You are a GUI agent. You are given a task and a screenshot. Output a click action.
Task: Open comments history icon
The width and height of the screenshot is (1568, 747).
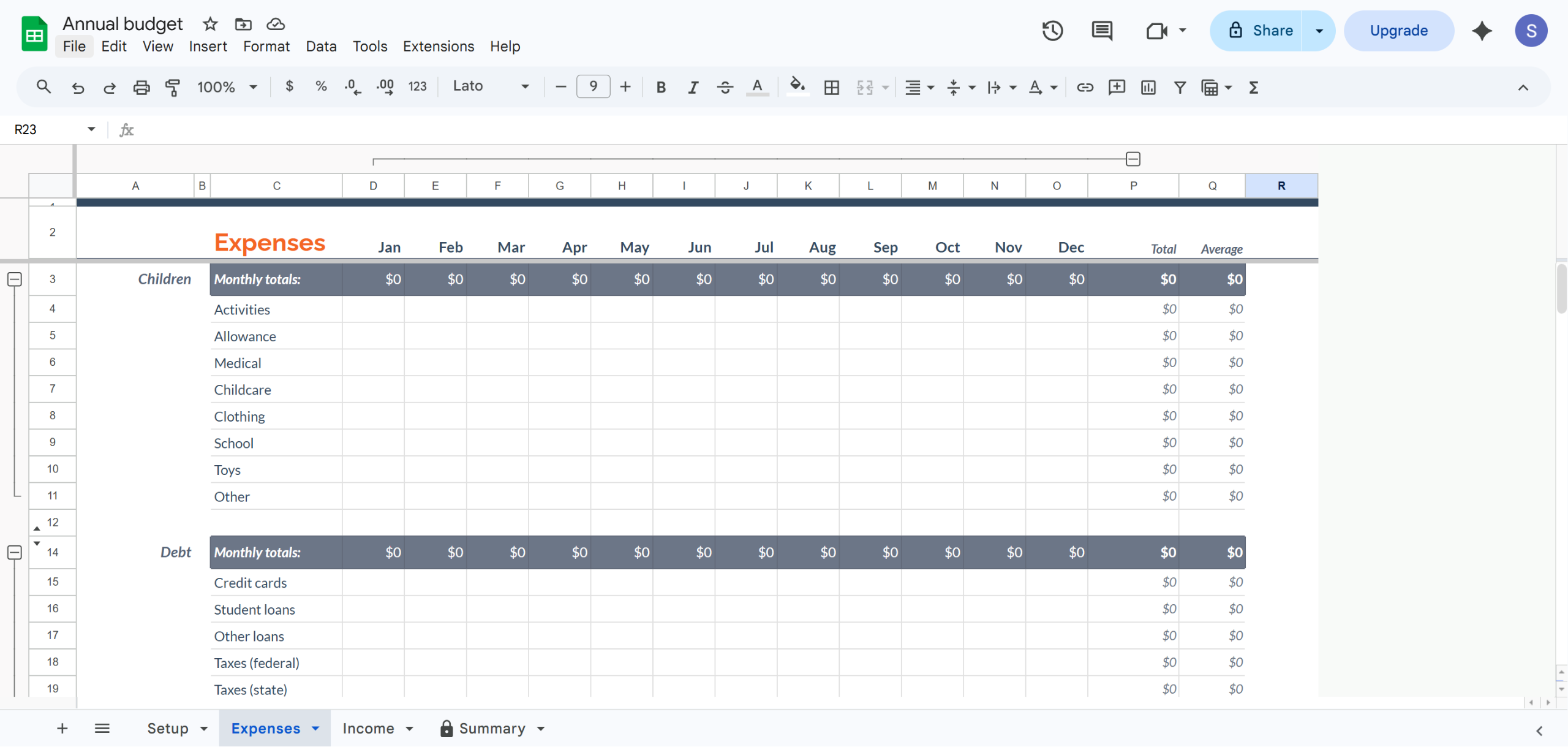[1101, 31]
